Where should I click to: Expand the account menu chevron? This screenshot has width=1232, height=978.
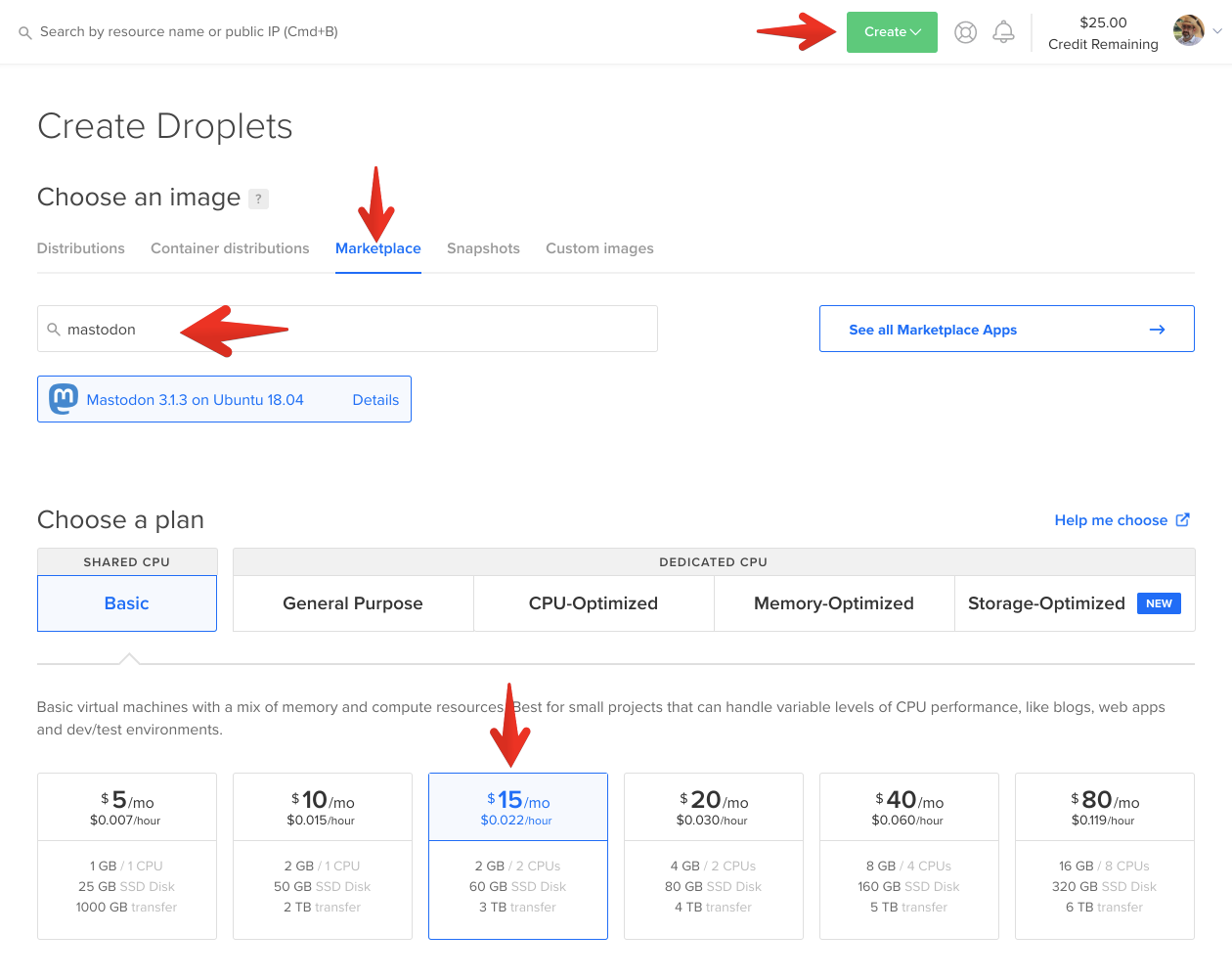(1217, 31)
